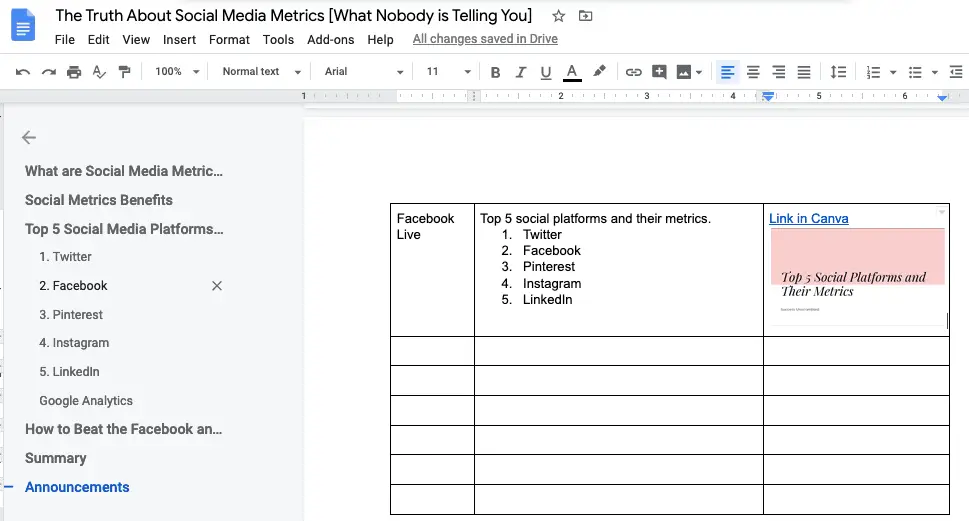Open the Link in Canva hyperlink
Viewport: 969px width, 521px height.
(808, 219)
